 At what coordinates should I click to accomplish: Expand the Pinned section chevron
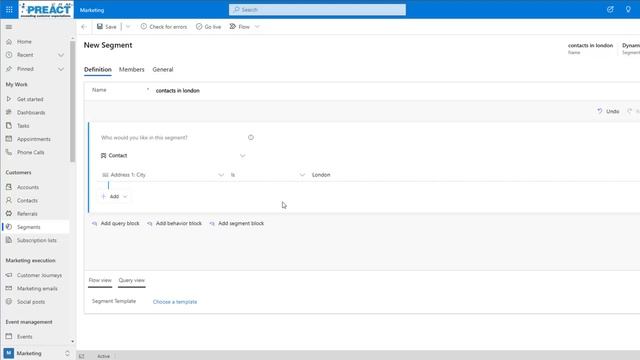pyautogui.click(x=61, y=69)
